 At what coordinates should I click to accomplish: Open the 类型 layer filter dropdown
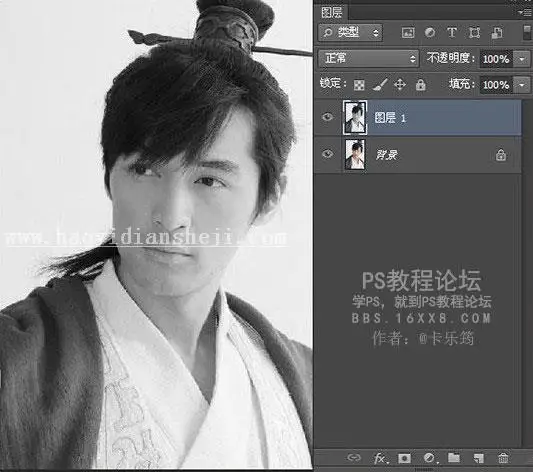(350, 33)
